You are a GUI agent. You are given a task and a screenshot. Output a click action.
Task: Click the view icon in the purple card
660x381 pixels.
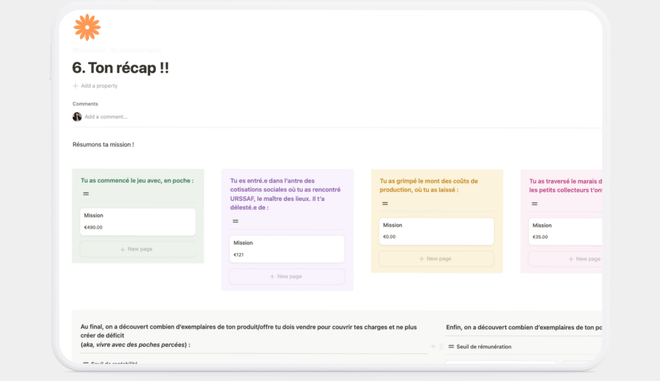(235, 221)
